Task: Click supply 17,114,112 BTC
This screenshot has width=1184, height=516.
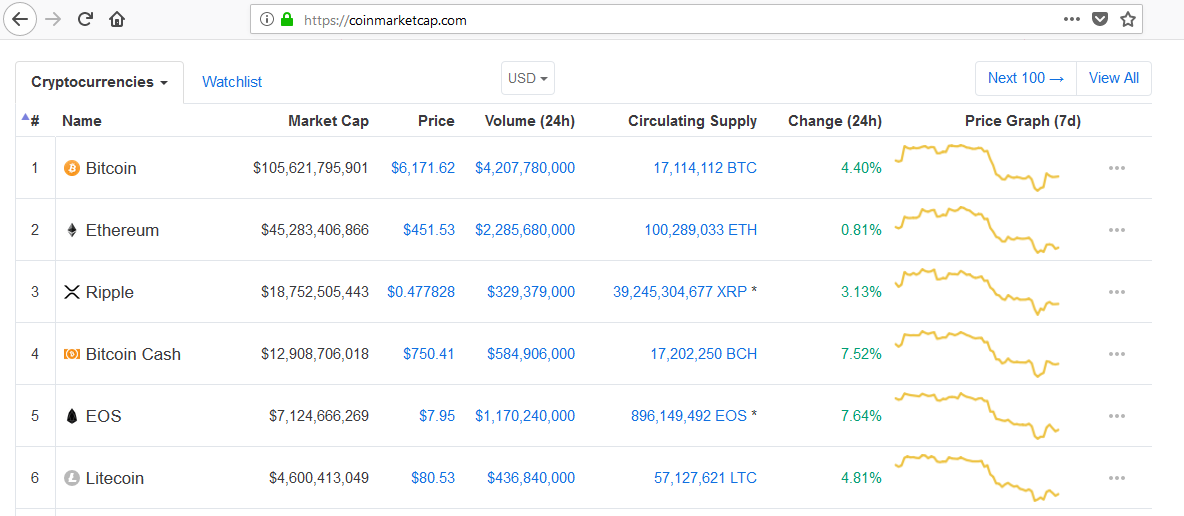Action: pyautogui.click(x=705, y=168)
